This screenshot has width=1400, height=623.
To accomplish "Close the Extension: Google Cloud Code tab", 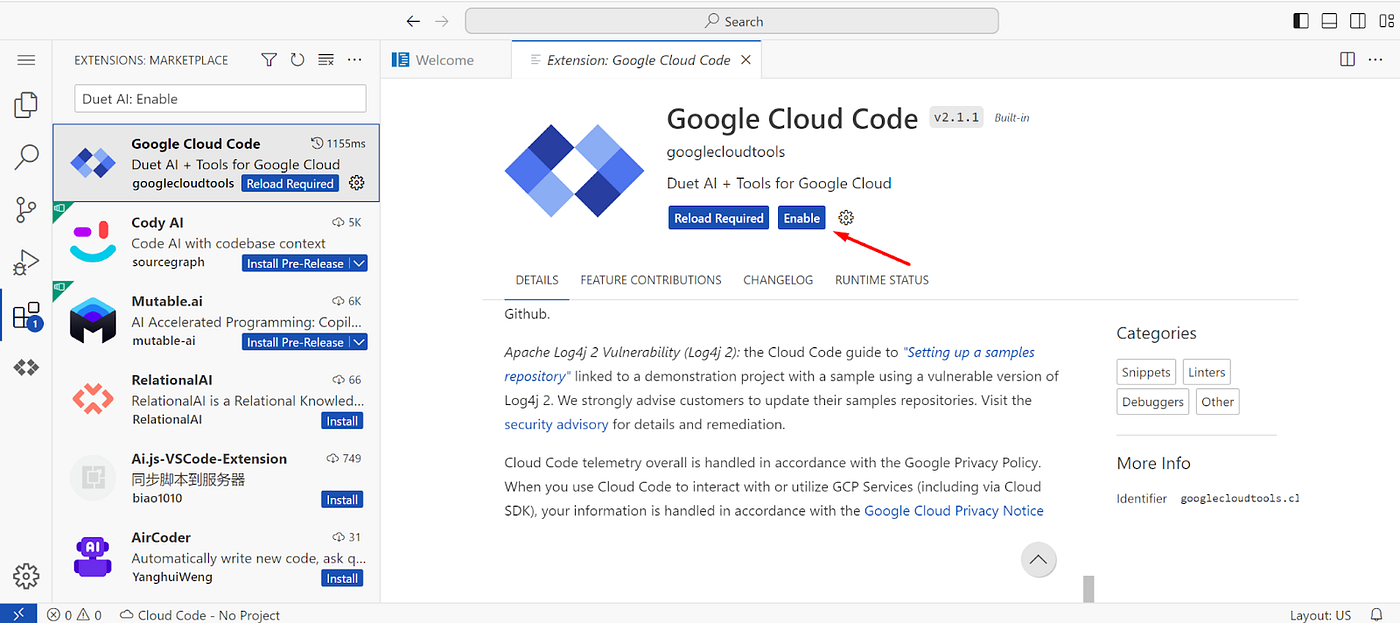I will pyautogui.click(x=745, y=60).
